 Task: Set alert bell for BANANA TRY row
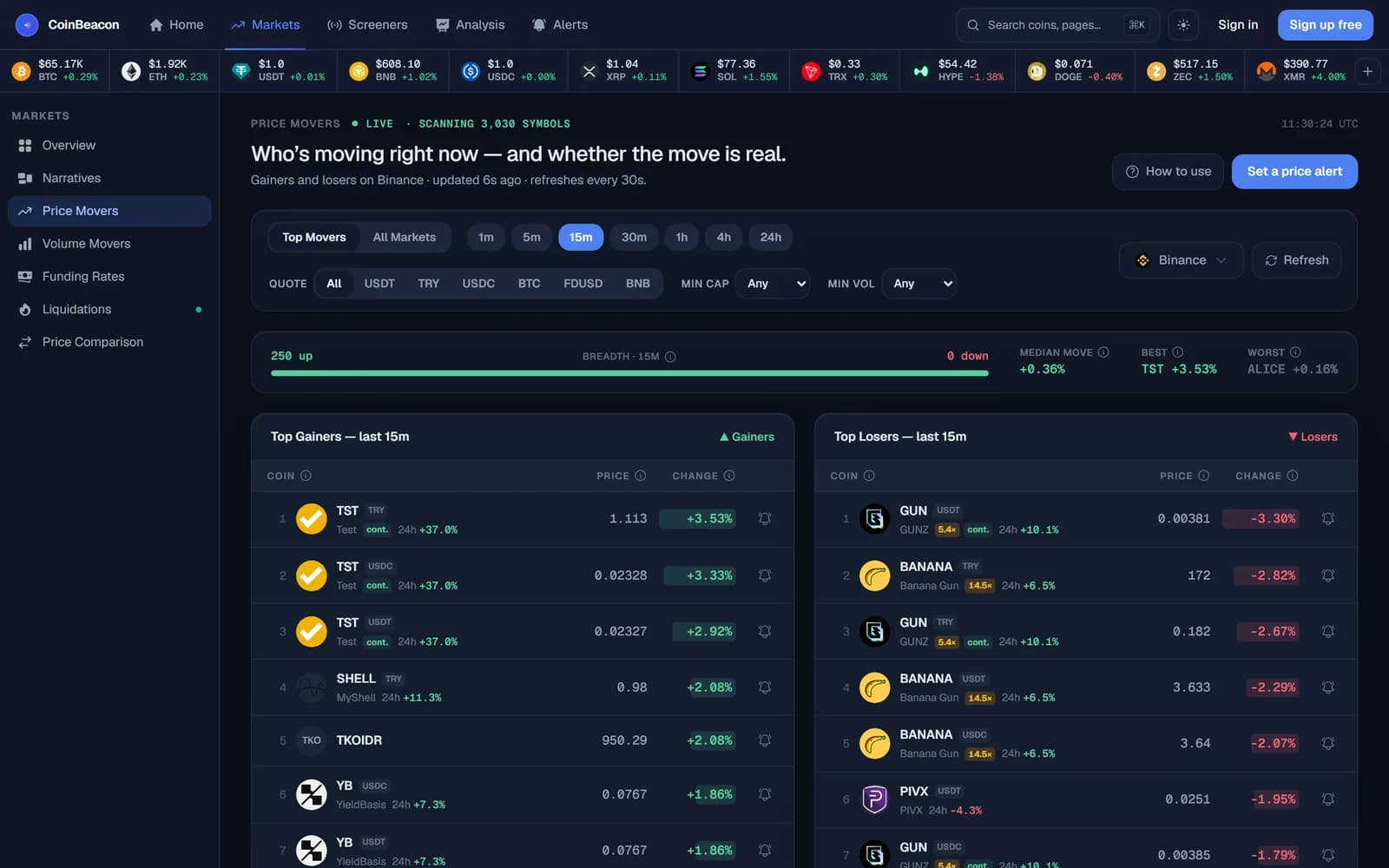[x=1328, y=575]
